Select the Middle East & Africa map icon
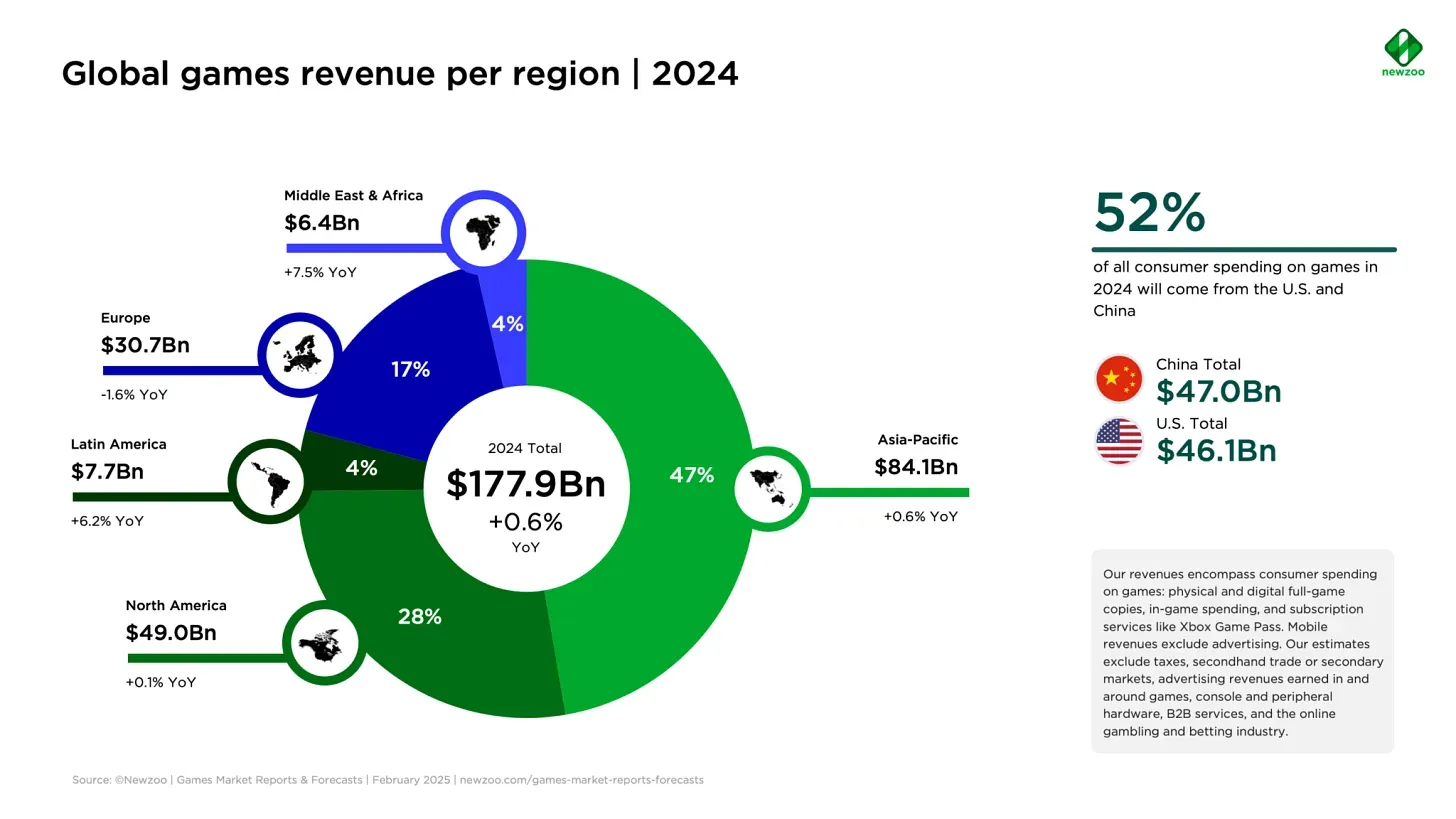The width and height of the screenshot is (1456, 819). (x=483, y=231)
